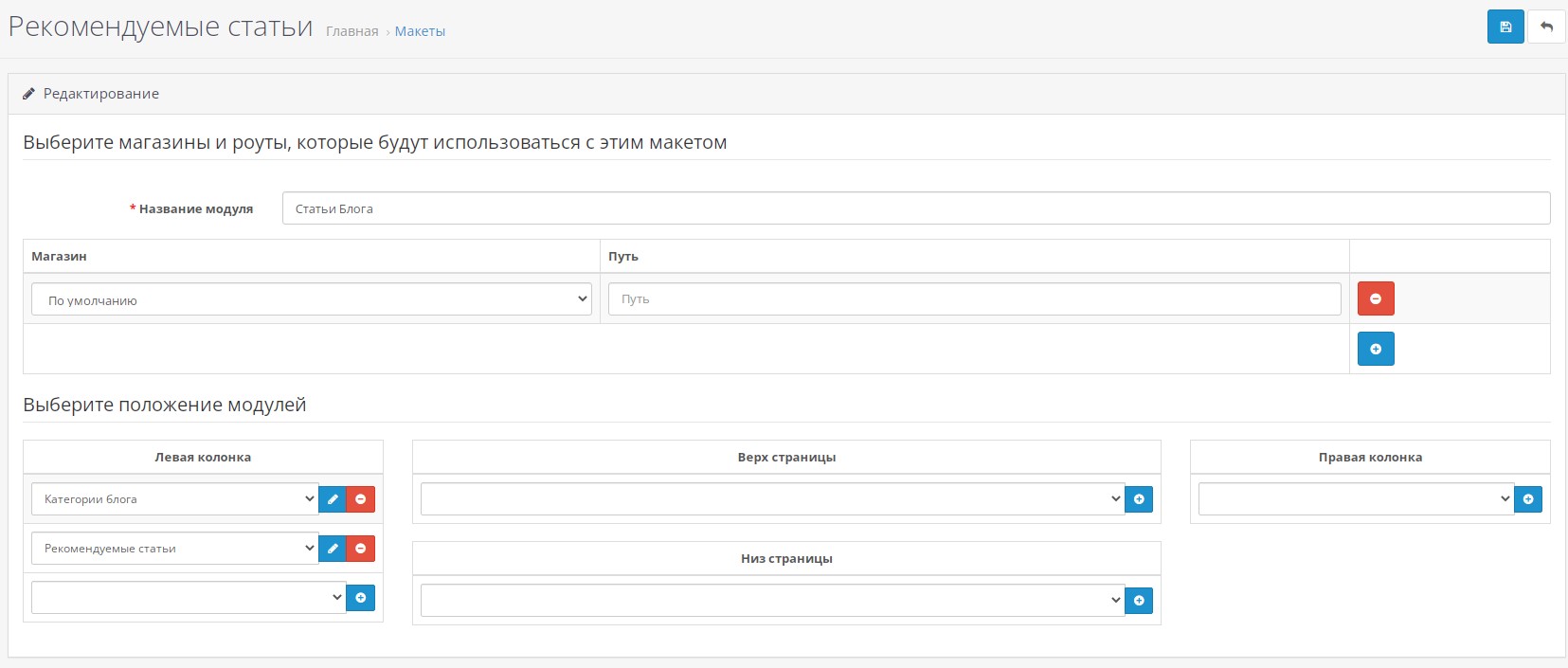Viewport: 1568px width, 668px height.
Task: Edit the Категории блога module with pencil icon
Action: pos(333,499)
